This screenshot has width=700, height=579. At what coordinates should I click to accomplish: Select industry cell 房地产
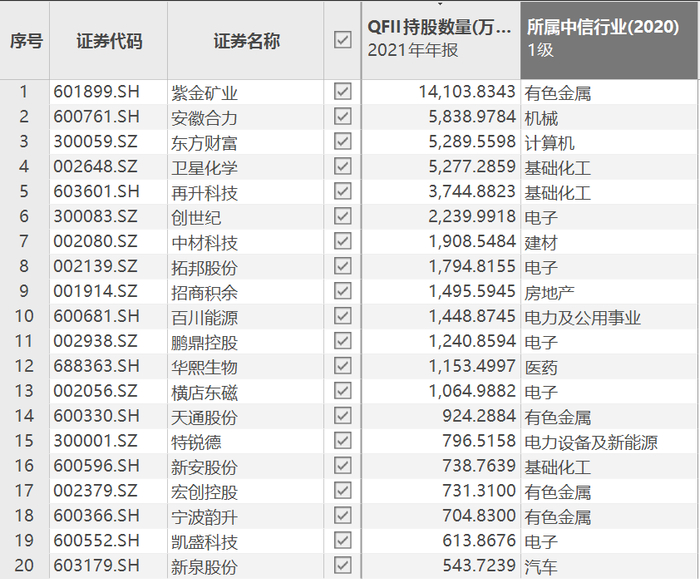(550, 293)
